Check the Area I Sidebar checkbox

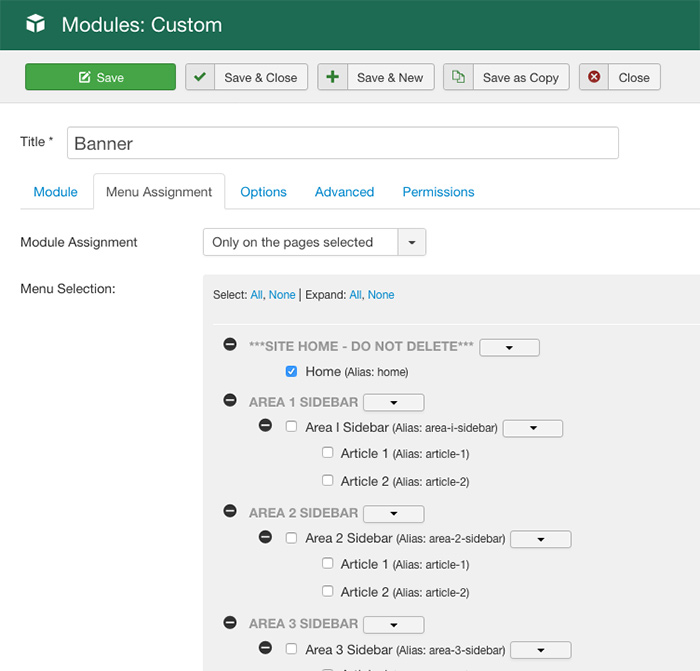pos(291,426)
